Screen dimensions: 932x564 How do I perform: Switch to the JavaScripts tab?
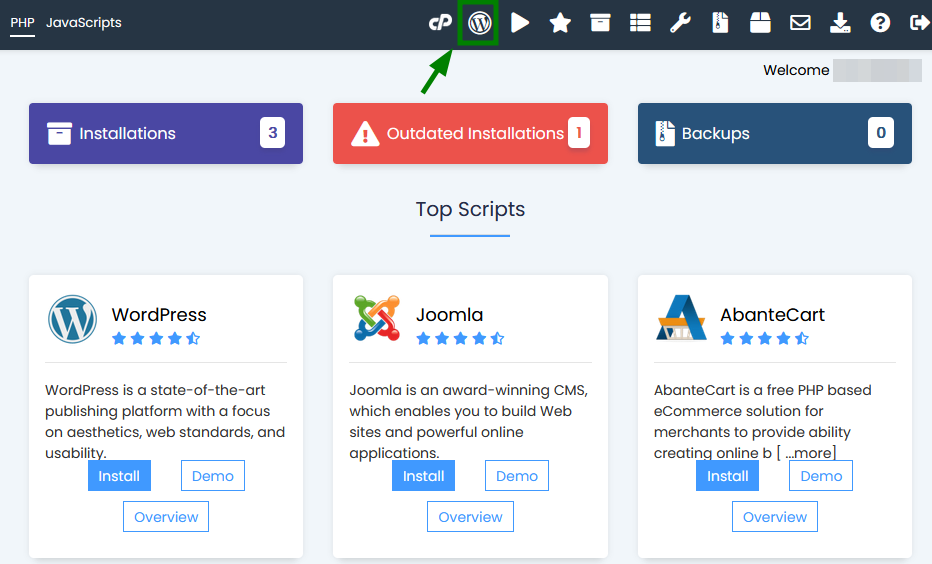[84, 23]
